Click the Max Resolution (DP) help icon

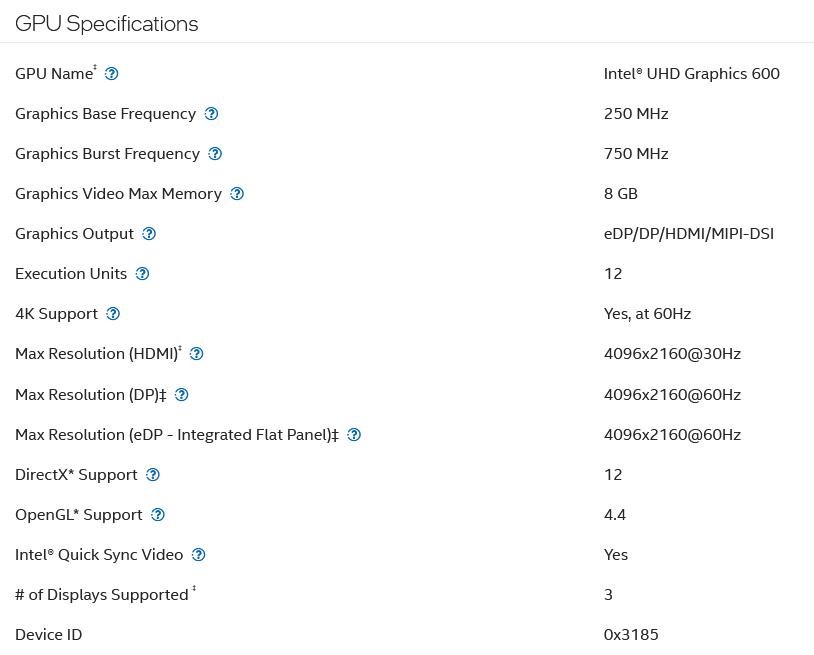coord(181,395)
